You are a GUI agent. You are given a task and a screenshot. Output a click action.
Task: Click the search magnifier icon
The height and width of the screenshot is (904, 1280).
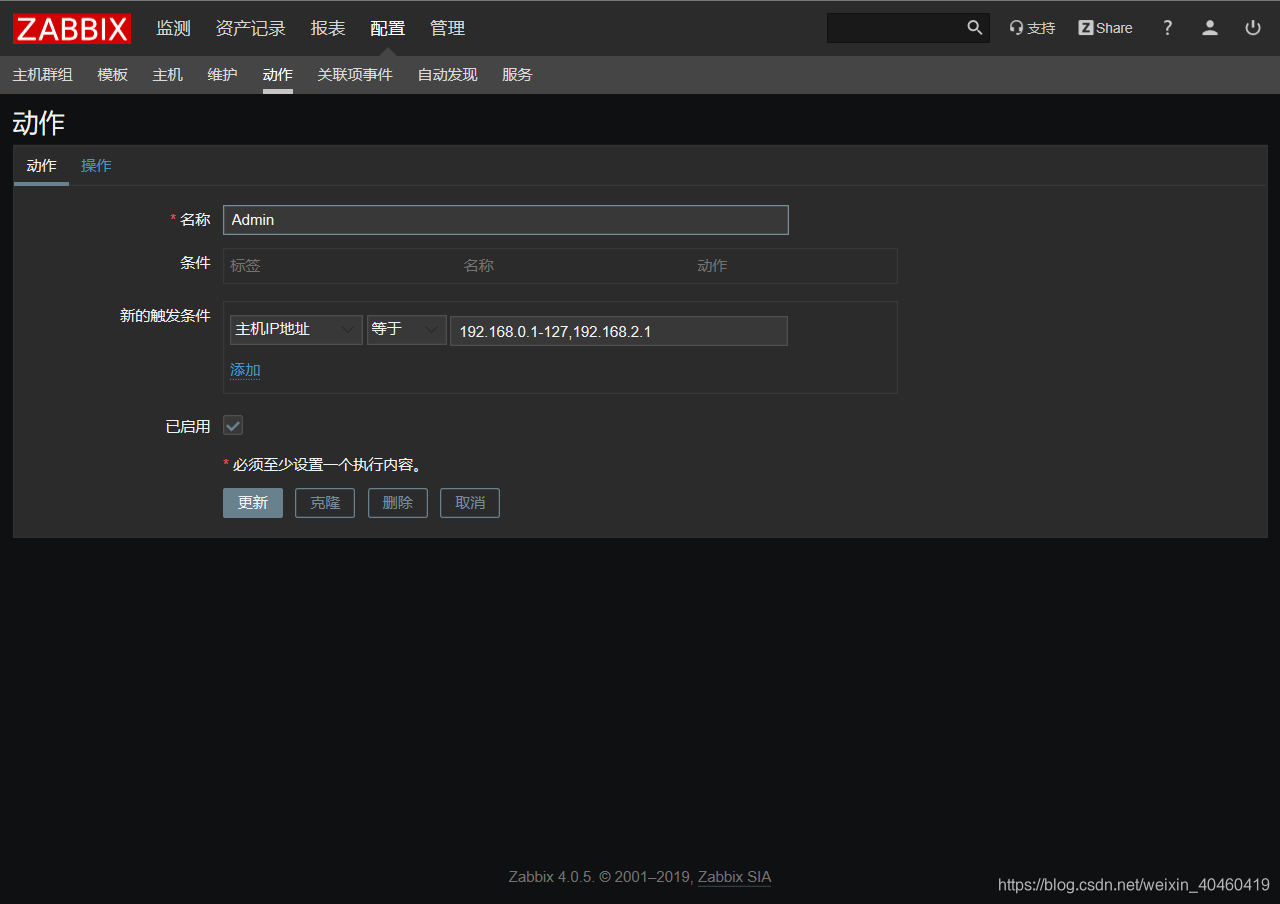[975, 28]
